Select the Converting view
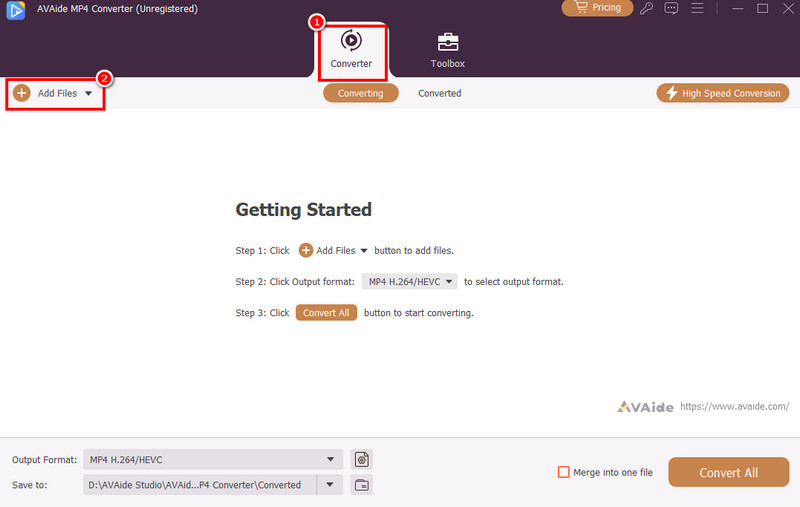Screen dimensions: 800x507 [360, 93]
